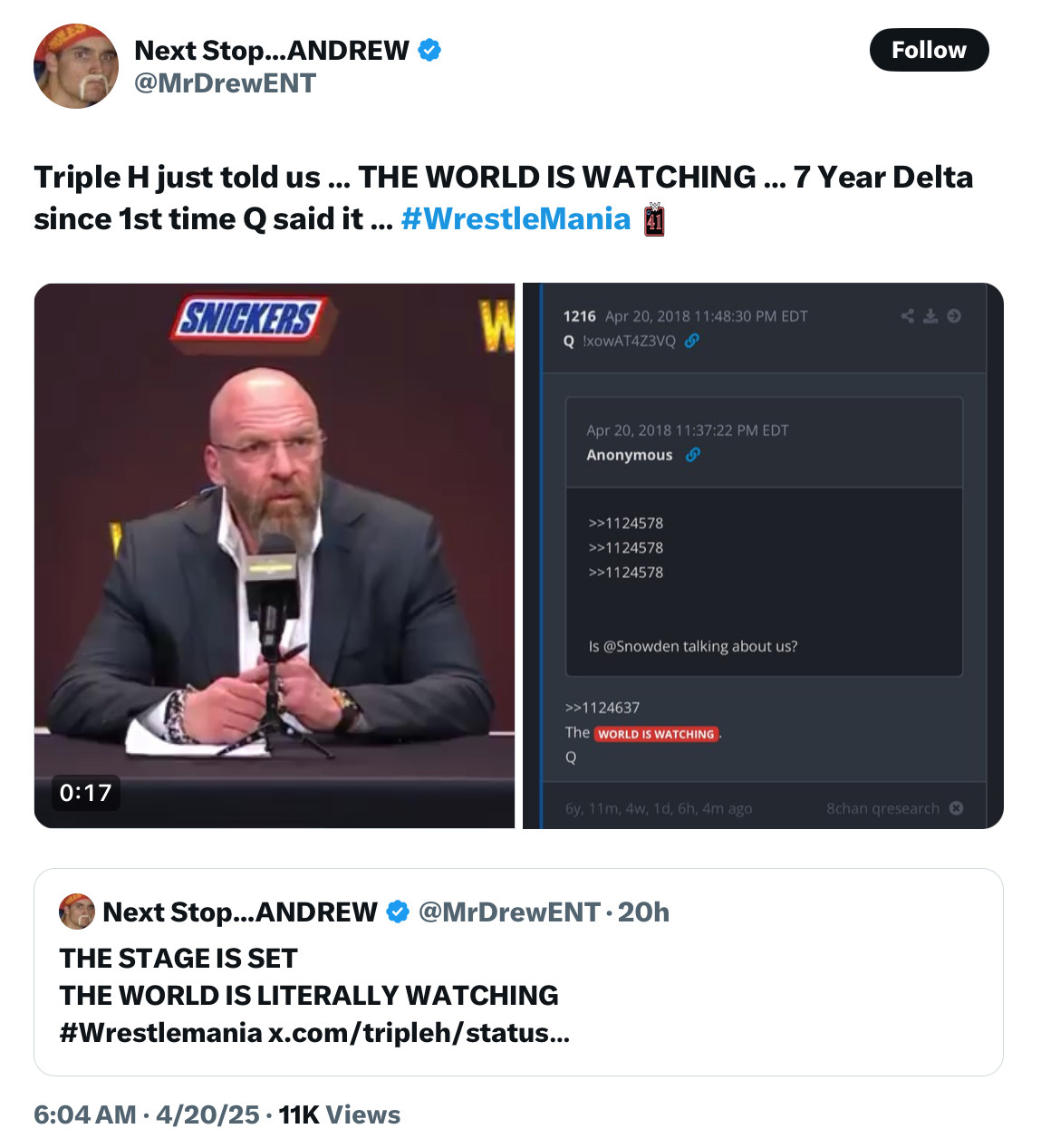Viewport: 1041px width, 1148px height.
Task: Click the main author's profile avatar
Action: (76, 66)
